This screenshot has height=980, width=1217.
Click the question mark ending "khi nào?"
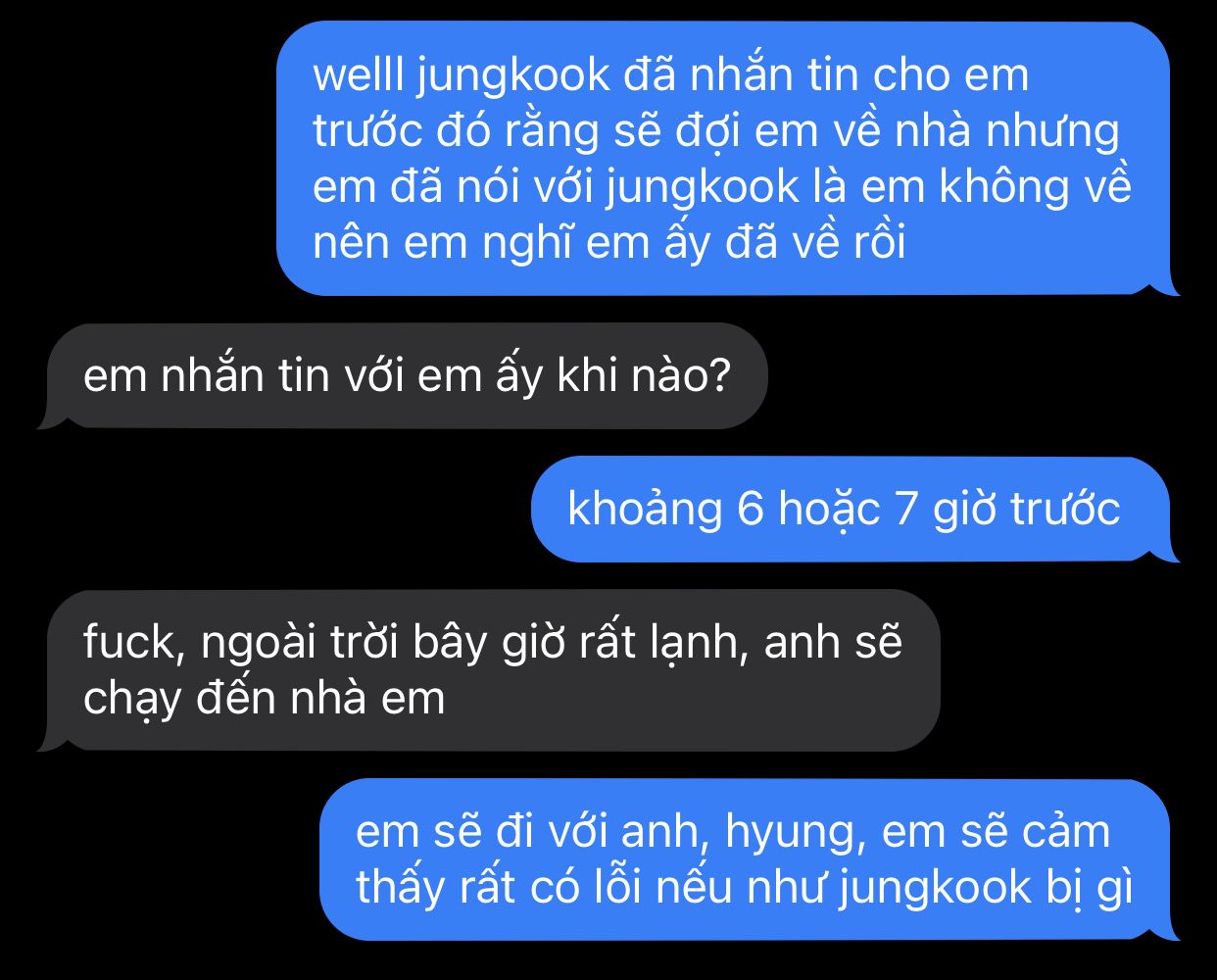718,376
